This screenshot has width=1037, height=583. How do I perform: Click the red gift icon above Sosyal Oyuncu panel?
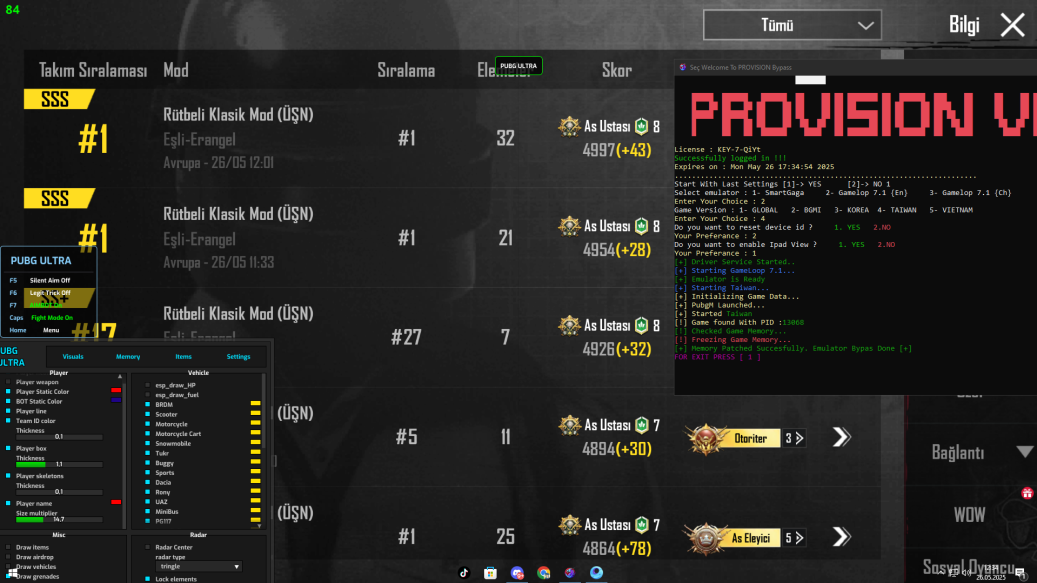coord(1026,494)
